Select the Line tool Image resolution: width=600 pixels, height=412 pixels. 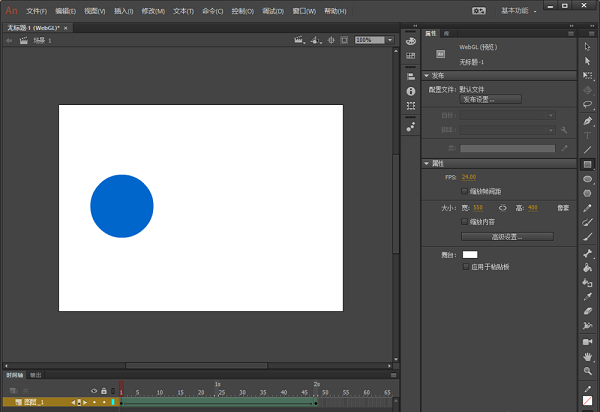(588, 148)
